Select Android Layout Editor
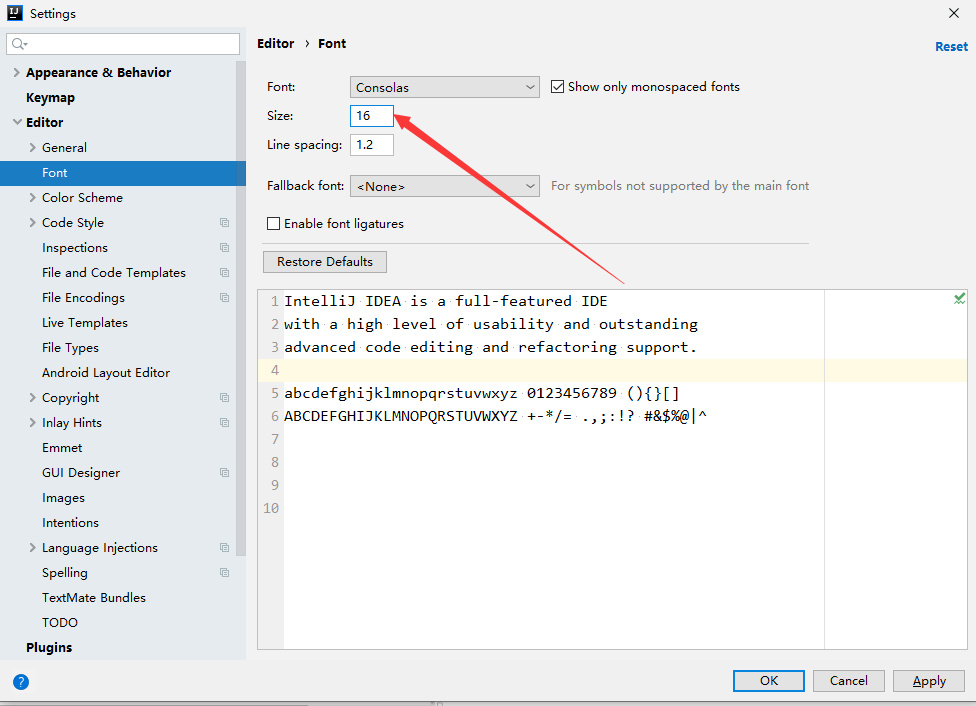 coord(106,372)
